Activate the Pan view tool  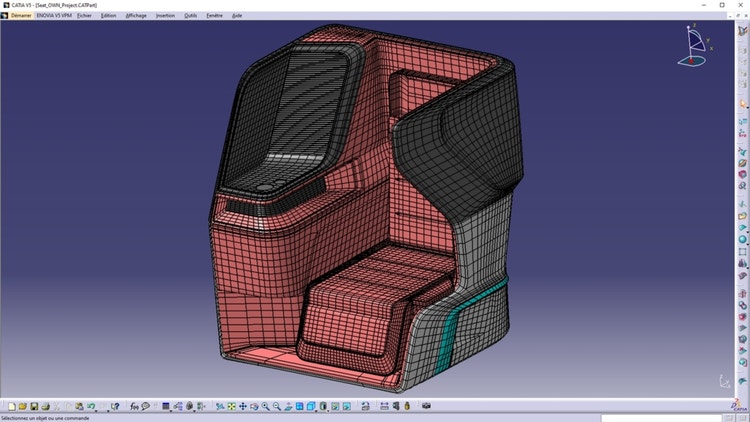coord(242,407)
